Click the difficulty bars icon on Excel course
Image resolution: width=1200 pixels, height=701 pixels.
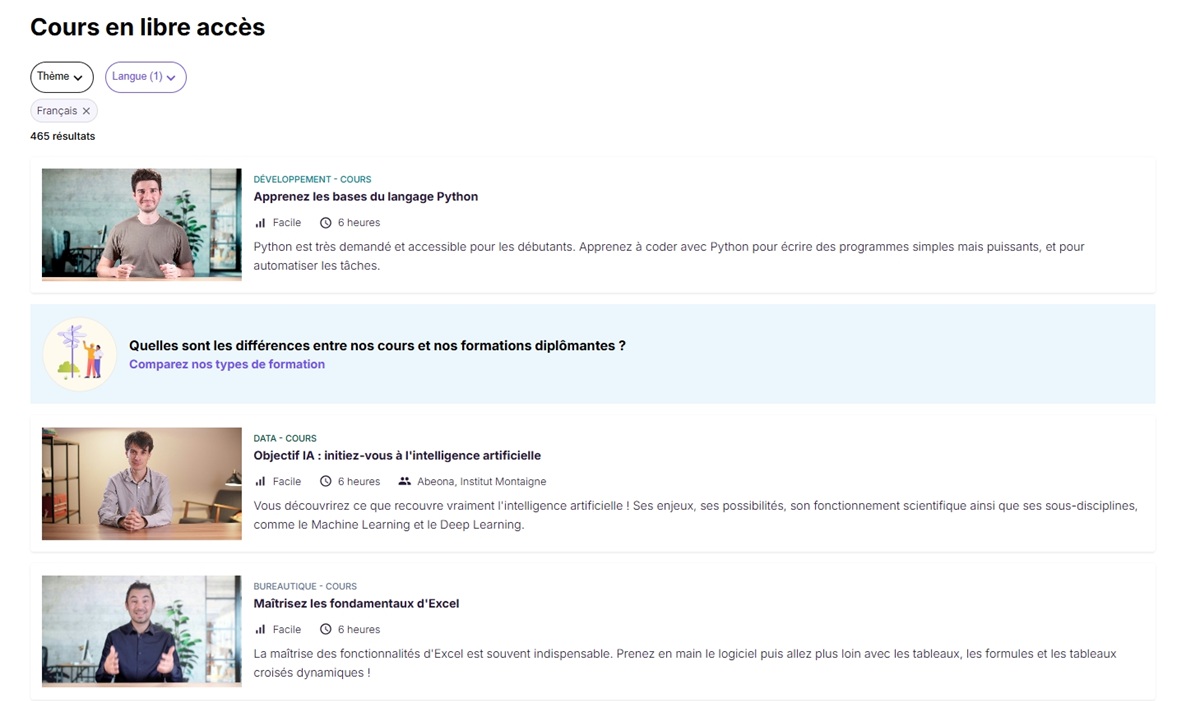260,630
